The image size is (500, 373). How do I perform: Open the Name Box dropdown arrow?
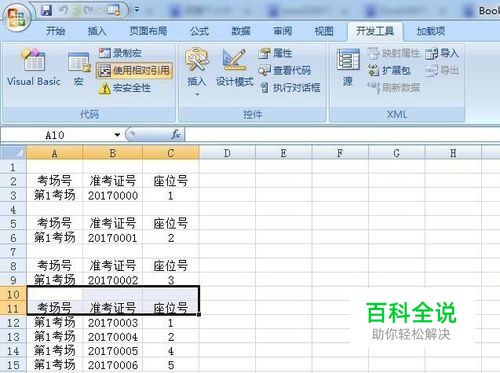(x=117, y=135)
